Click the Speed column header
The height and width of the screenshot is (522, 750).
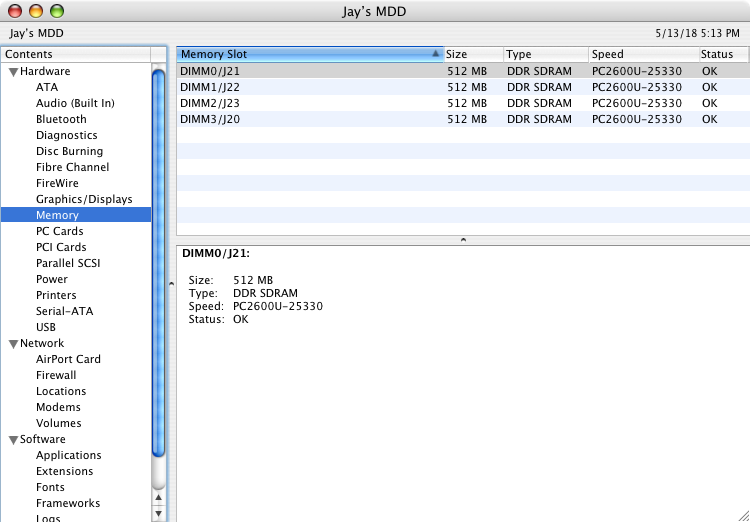643,54
